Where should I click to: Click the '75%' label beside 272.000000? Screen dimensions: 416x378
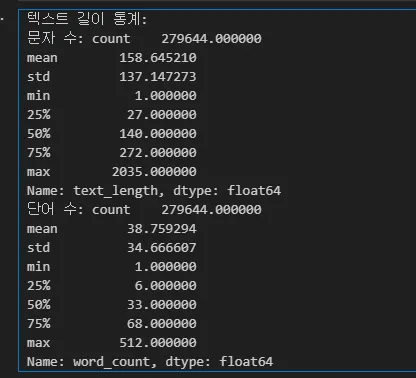coord(39,153)
